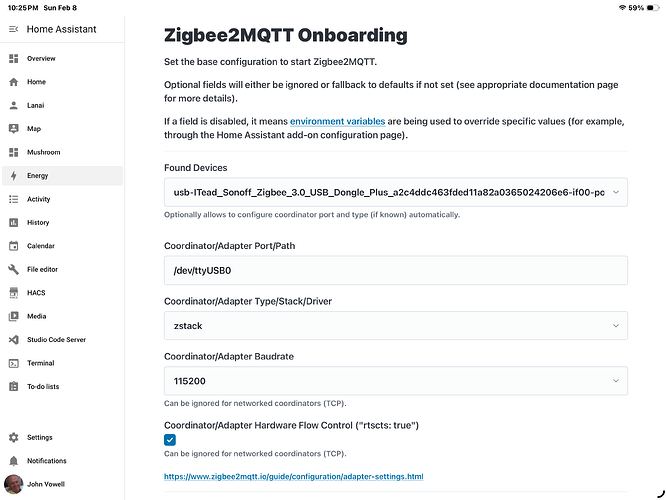The width and height of the screenshot is (666, 500).
Task: Click the Coordinator Port/Path input field
Action: coord(396,270)
